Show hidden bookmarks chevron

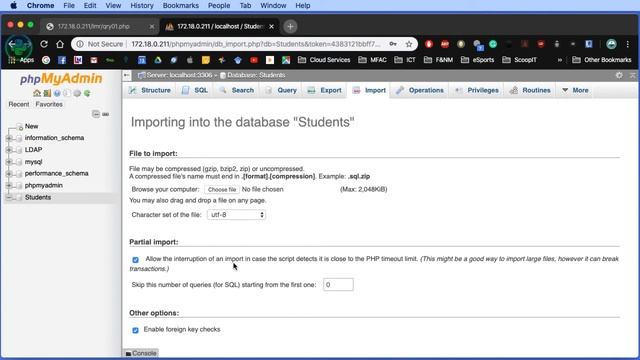(560, 60)
